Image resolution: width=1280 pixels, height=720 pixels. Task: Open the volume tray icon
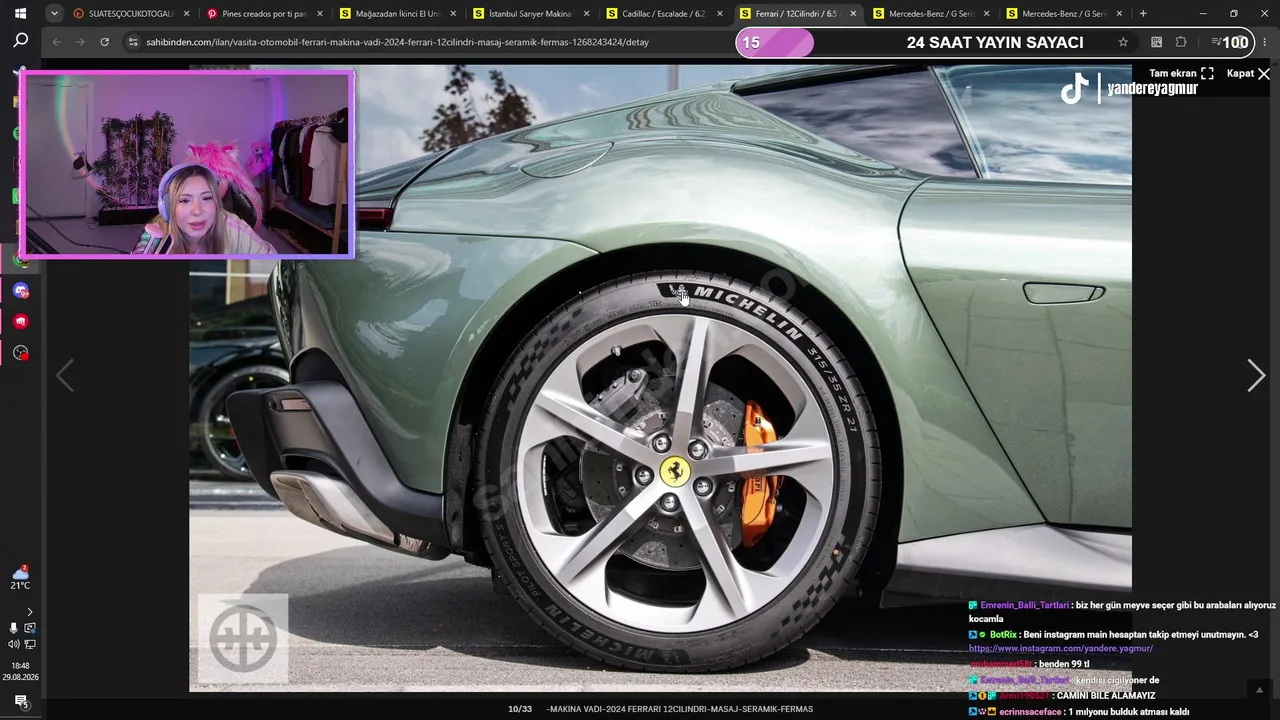coord(13,644)
